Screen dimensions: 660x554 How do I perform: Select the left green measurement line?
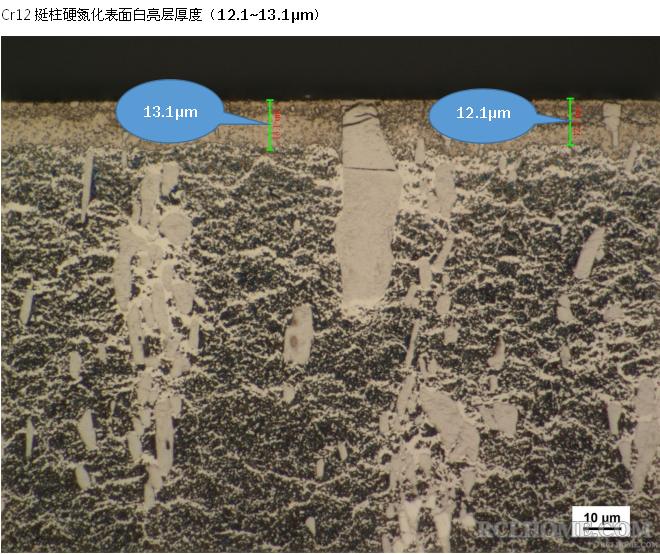pyautogui.click(x=270, y=125)
